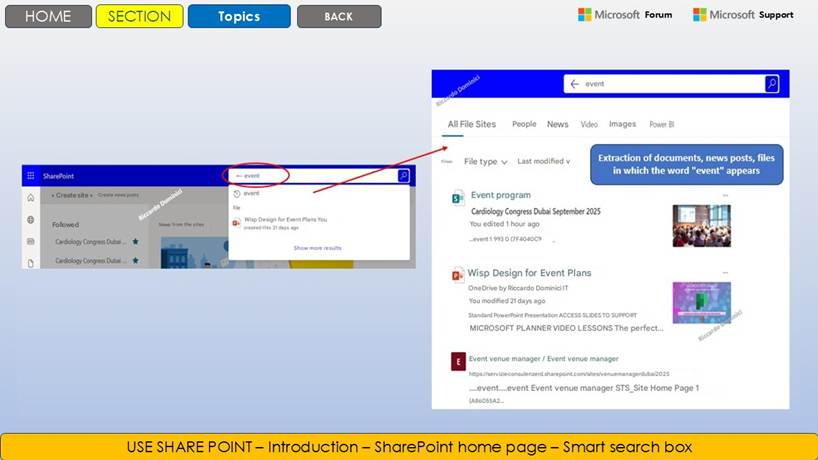Screen dimensions: 818x460
Task: Click the Sway icon beside Event program
Action: [458, 198]
